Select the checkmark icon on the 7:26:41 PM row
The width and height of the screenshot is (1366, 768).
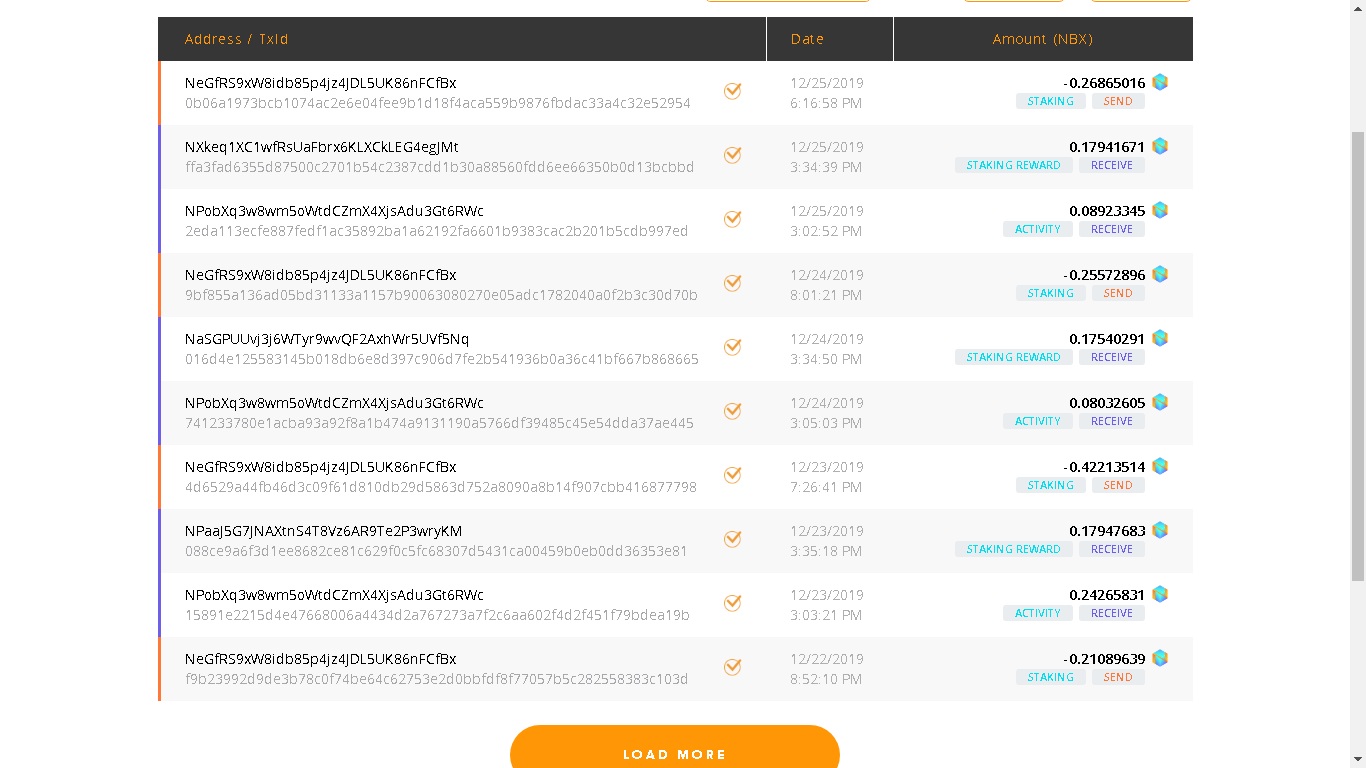click(733, 475)
